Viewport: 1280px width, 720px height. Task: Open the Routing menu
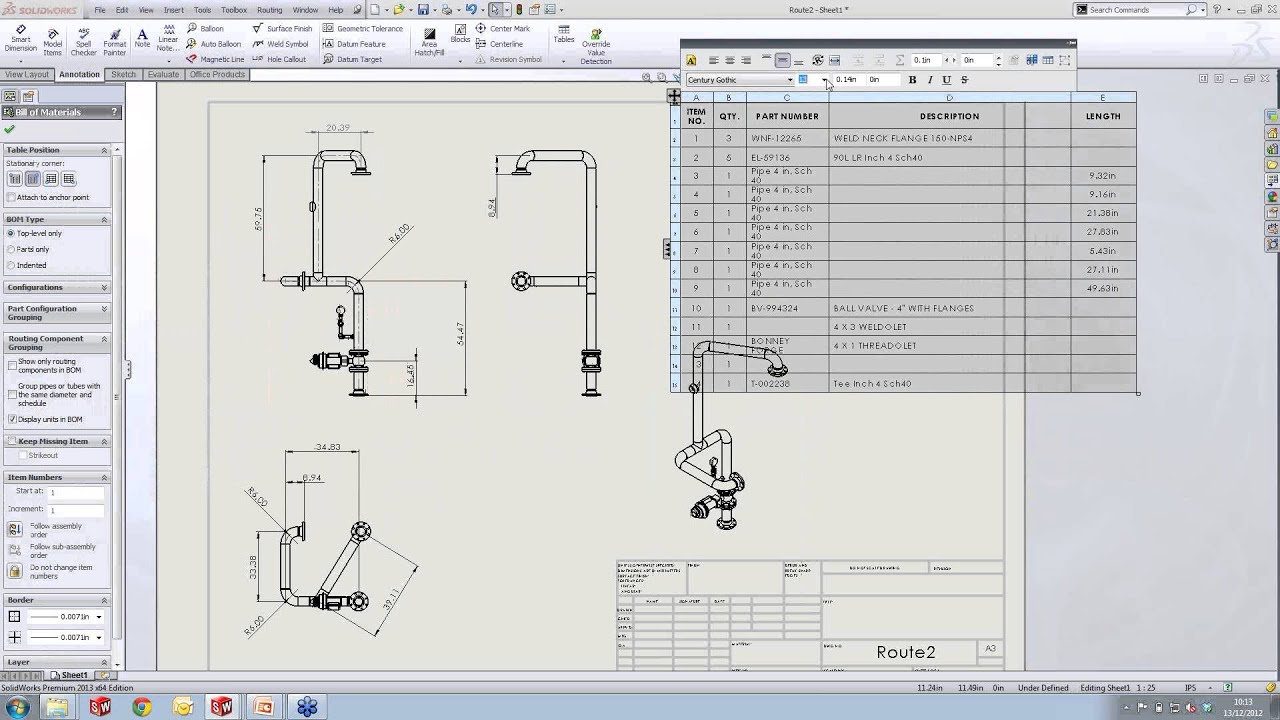[x=269, y=10]
